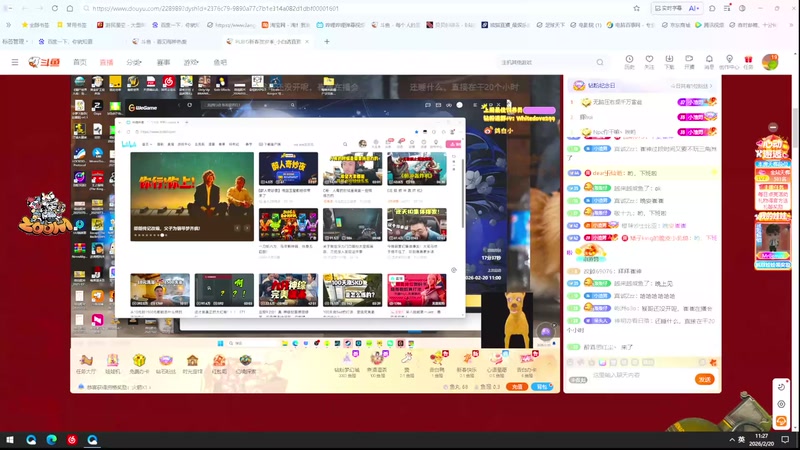
Task: Collapse the side promo with the minus button
Action: pos(773,127)
